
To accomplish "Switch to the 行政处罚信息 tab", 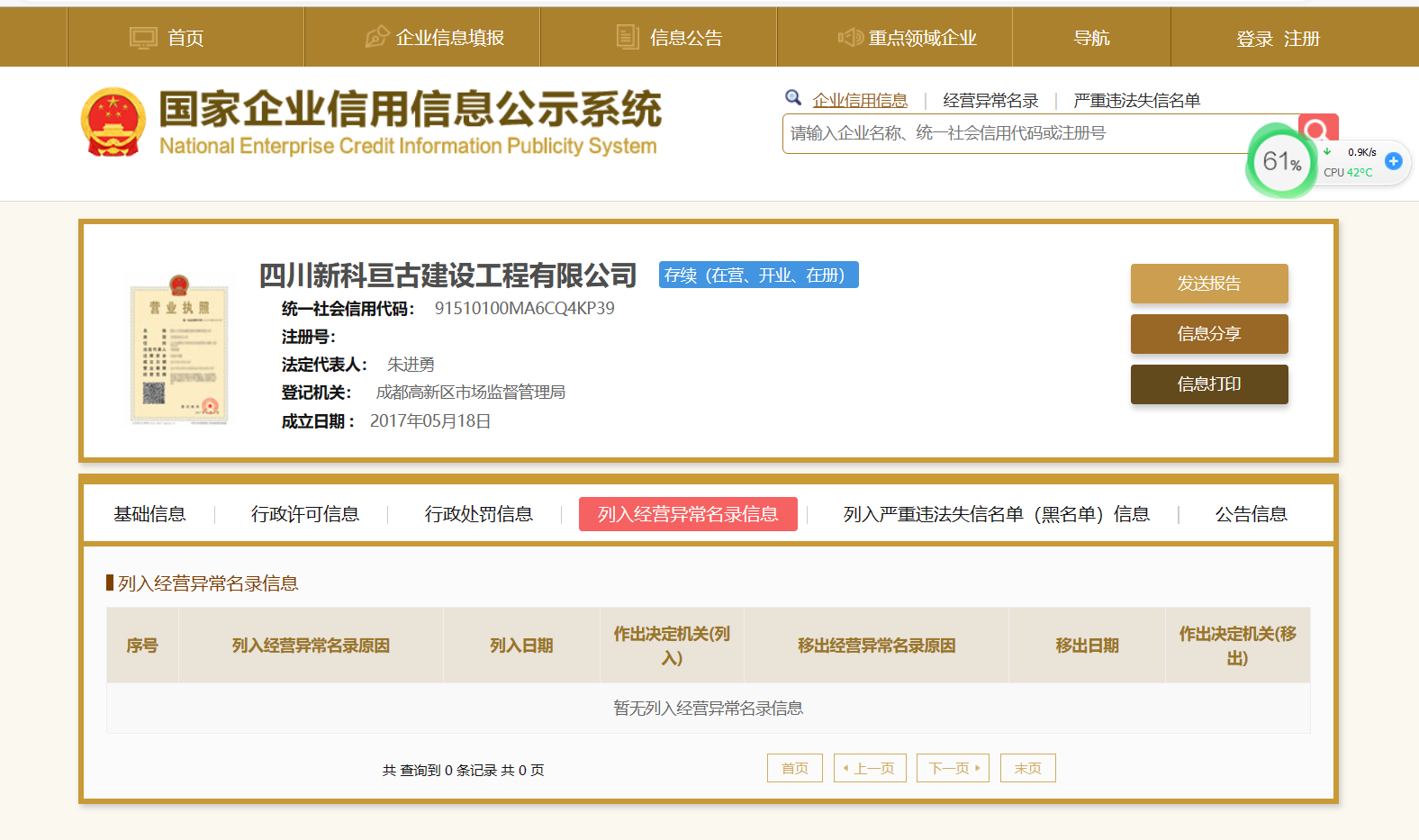I will click(479, 514).
